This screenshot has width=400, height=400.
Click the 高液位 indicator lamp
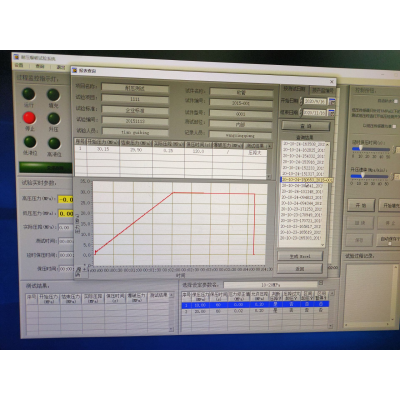54,143
